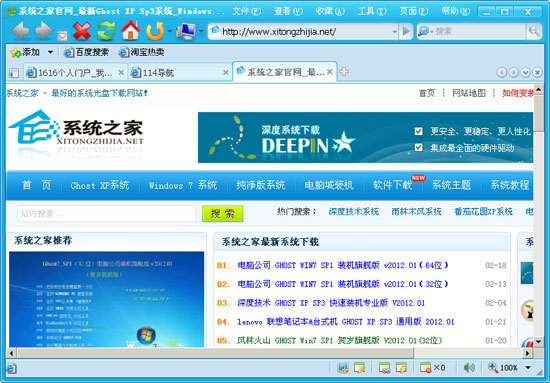The image size is (550, 383).
Task: Click the red X Stop loading button
Action: click(82, 31)
